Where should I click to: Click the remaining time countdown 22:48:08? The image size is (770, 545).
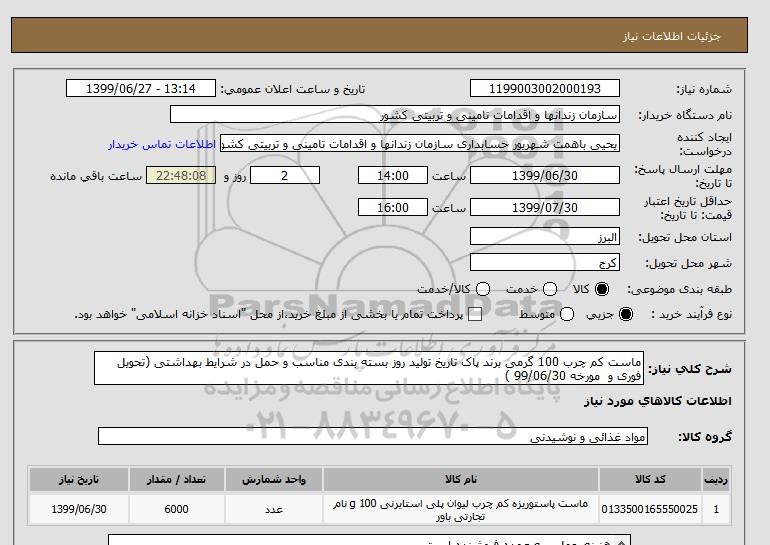click(181, 176)
